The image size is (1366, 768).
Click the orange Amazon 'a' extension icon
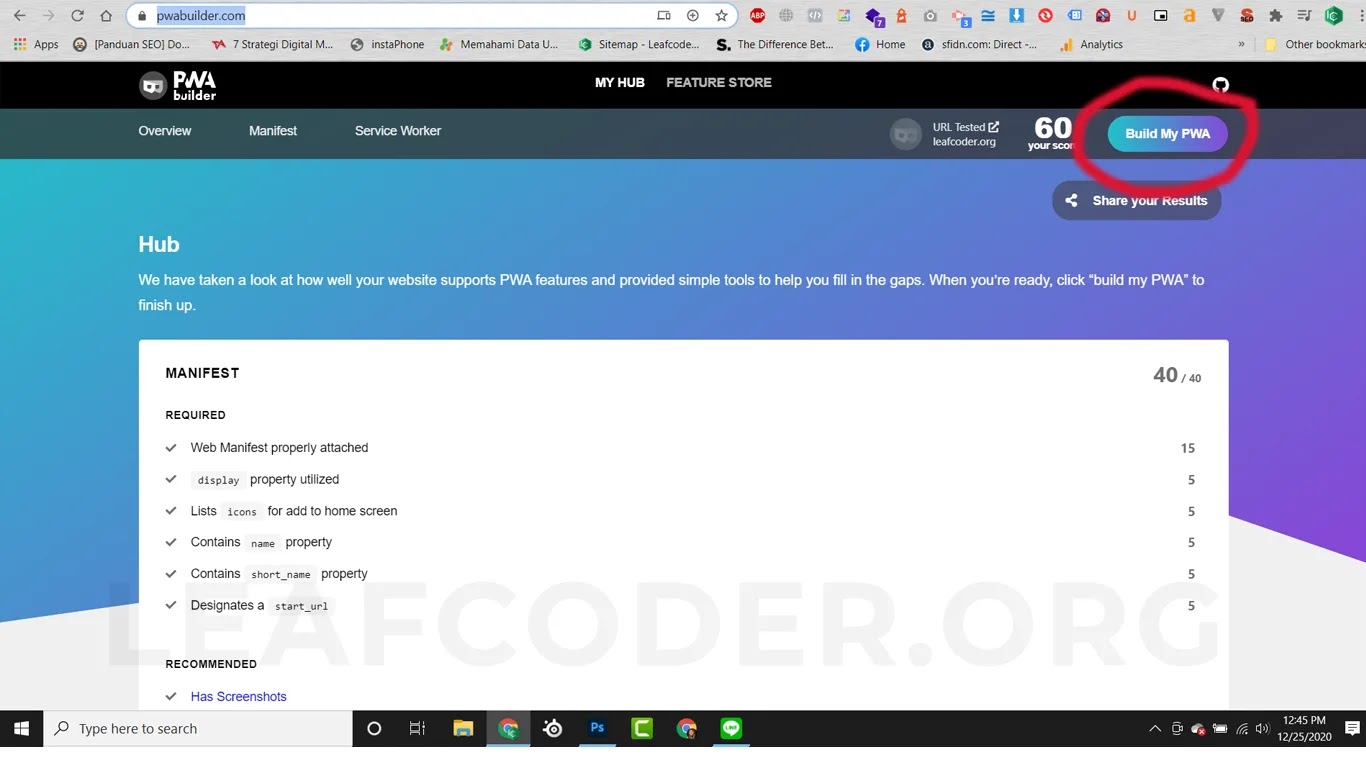(x=1189, y=16)
